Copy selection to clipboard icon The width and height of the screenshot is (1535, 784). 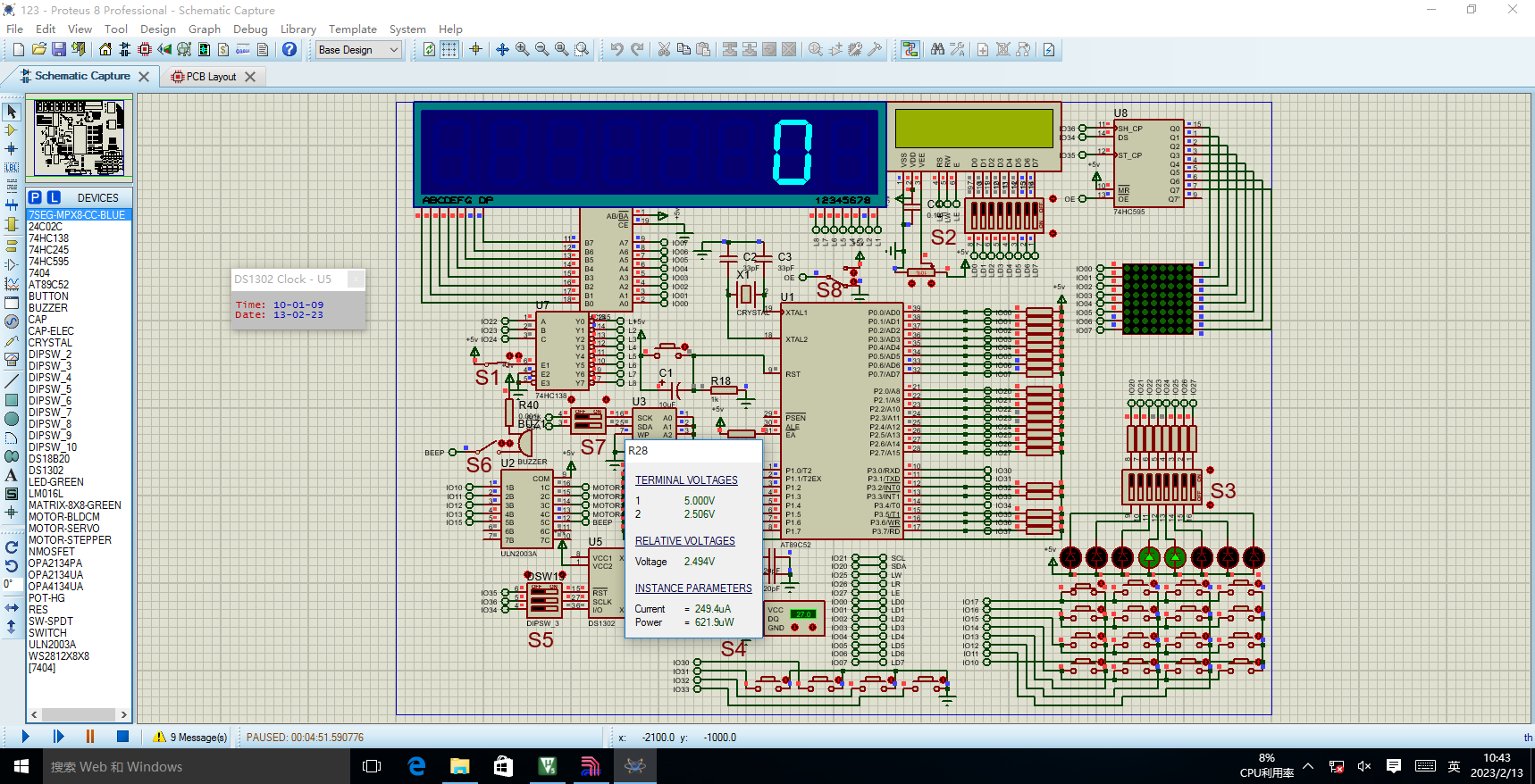pyautogui.click(x=684, y=50)
